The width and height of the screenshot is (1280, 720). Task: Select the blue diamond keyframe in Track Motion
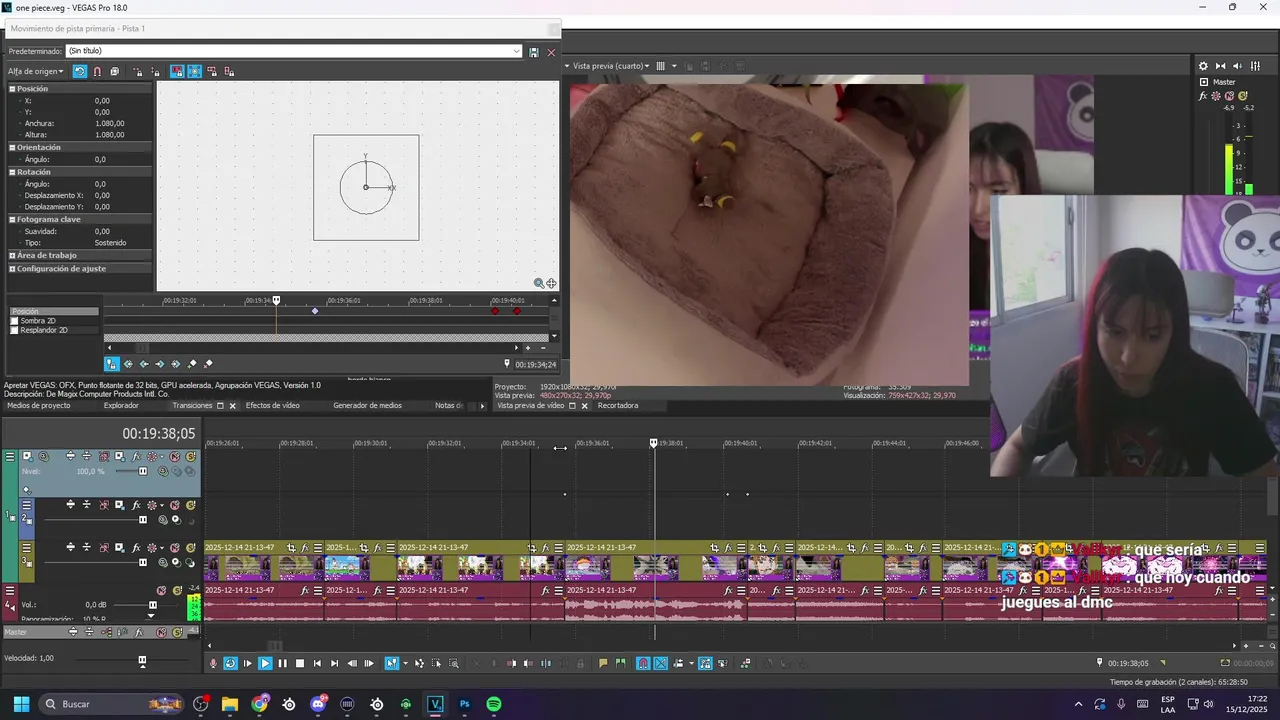(315, 311)
